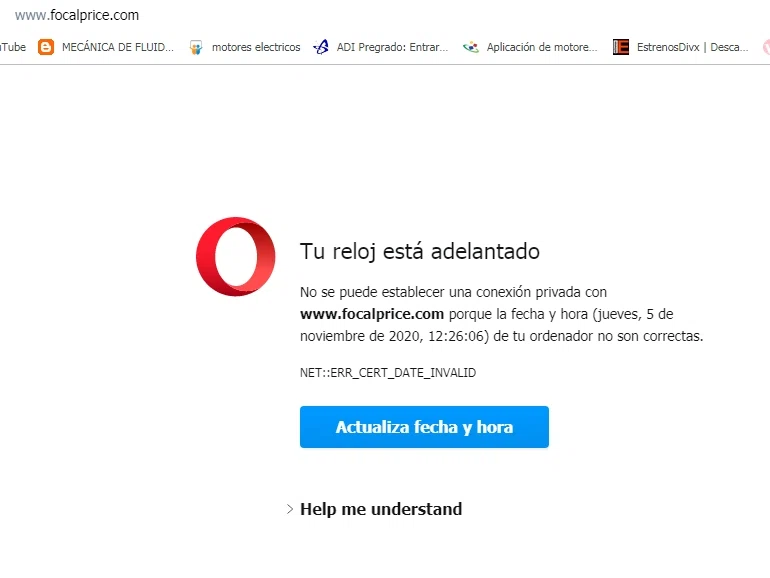Click the orange Blogger bookmark icon
Viewport: 770px width, 578px height.
46,47
